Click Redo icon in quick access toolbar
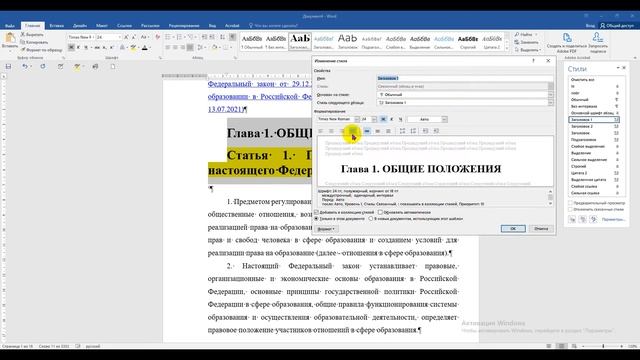The width and height of the screenshot is (640, 360). pos(43,67)
